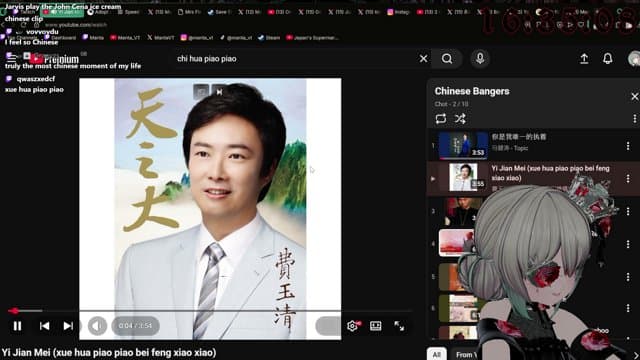This screenshot has width=640, height=360.
Task: Toggle shuffle for Chinese Bangers playlist
Action: (x=460, y=119)
